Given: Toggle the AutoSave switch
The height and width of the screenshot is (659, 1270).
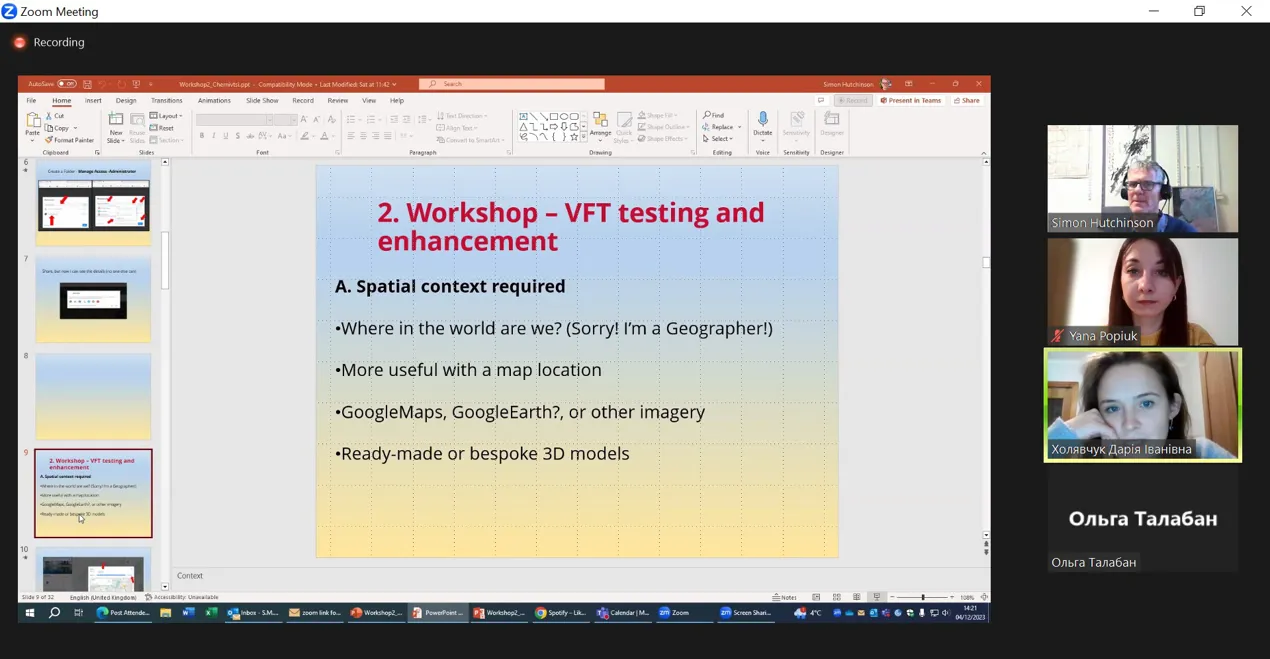Looking at the screenshot, I should pyautogui.click(x=66, y=84).
